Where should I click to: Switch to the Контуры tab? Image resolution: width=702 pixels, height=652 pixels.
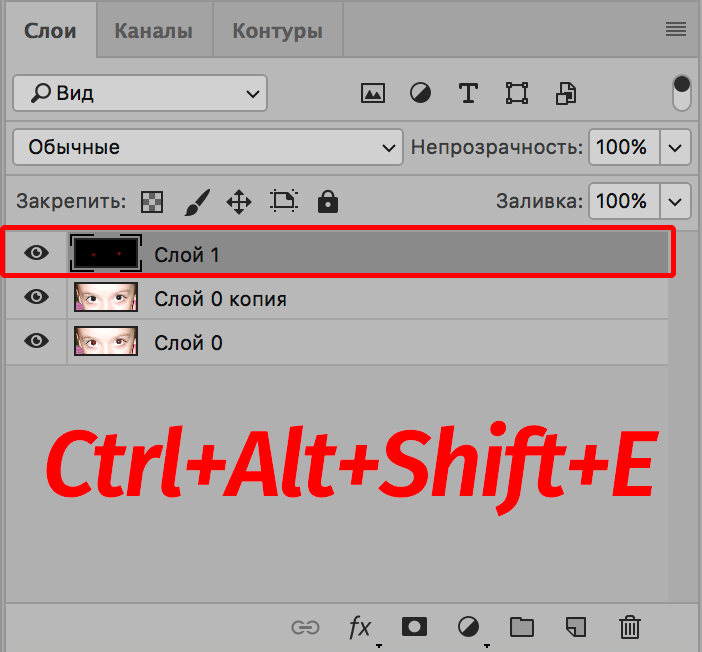pyautogui.click(x=278, y=30)
